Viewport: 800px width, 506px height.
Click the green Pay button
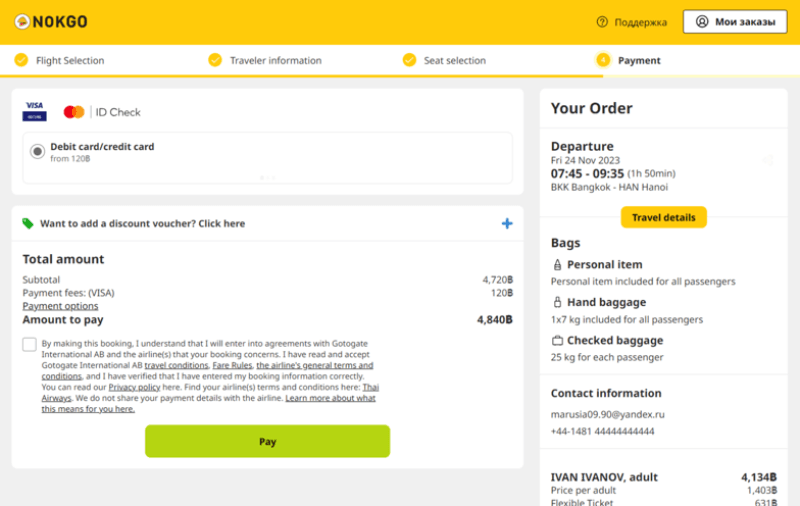pyautogui.click(x=267, y=441)
